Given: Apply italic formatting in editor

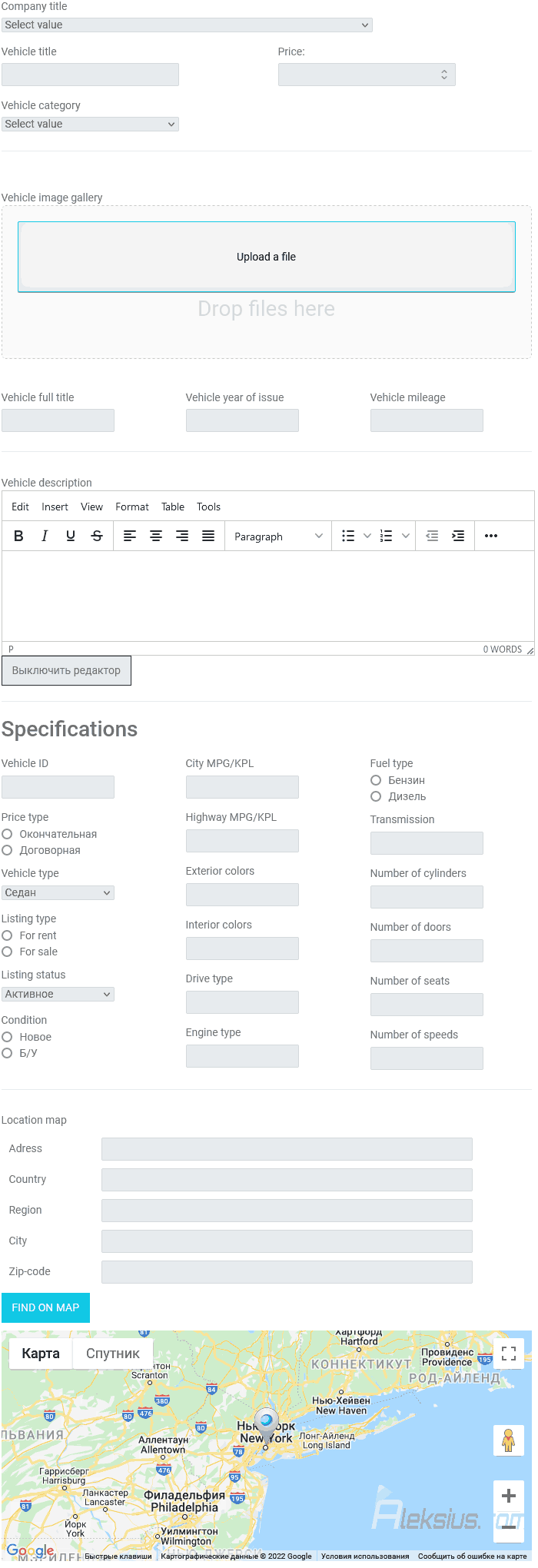Looking at the screenshot, I should click(45, 536).
